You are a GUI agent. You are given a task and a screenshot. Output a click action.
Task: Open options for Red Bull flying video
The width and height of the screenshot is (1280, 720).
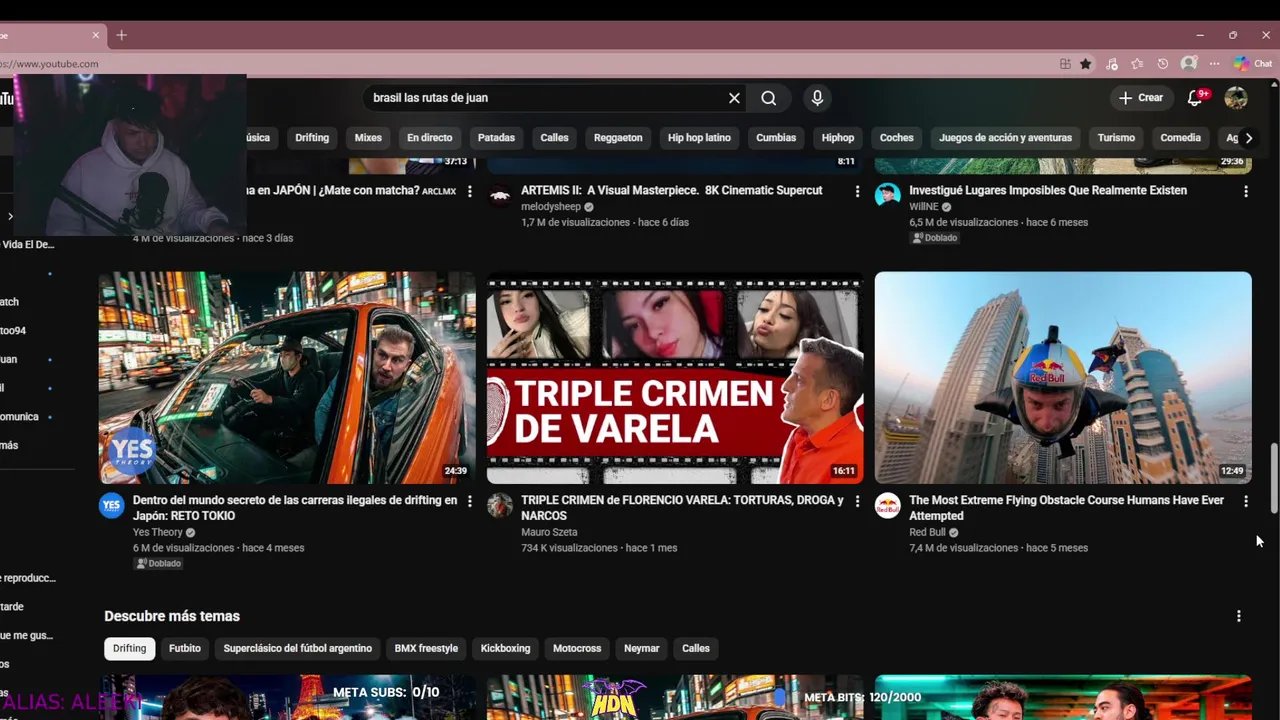pos(1245,501)
